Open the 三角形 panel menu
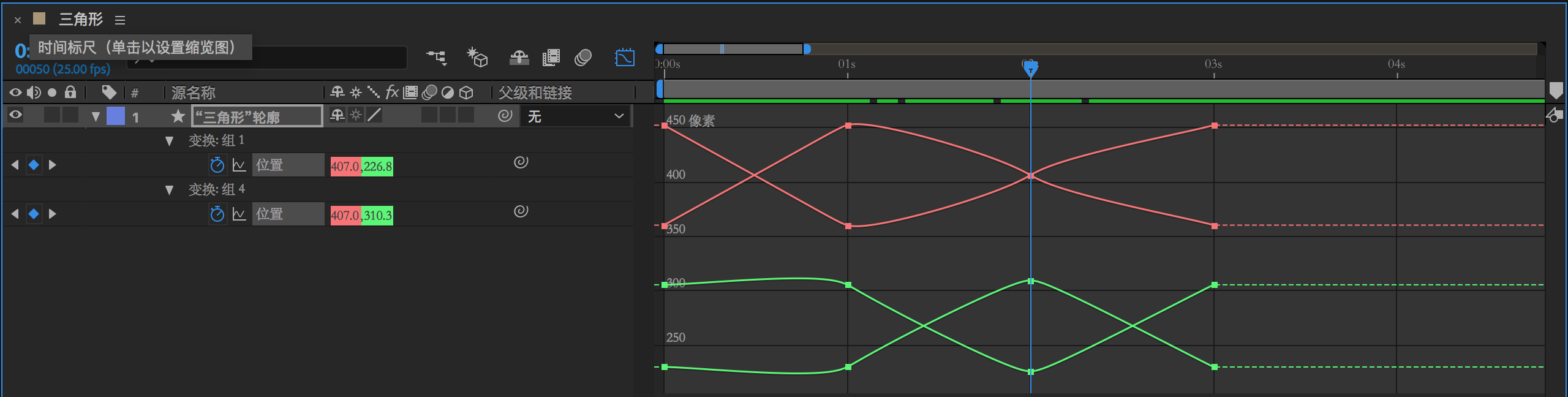1568x397 pixels. [120, 20]
